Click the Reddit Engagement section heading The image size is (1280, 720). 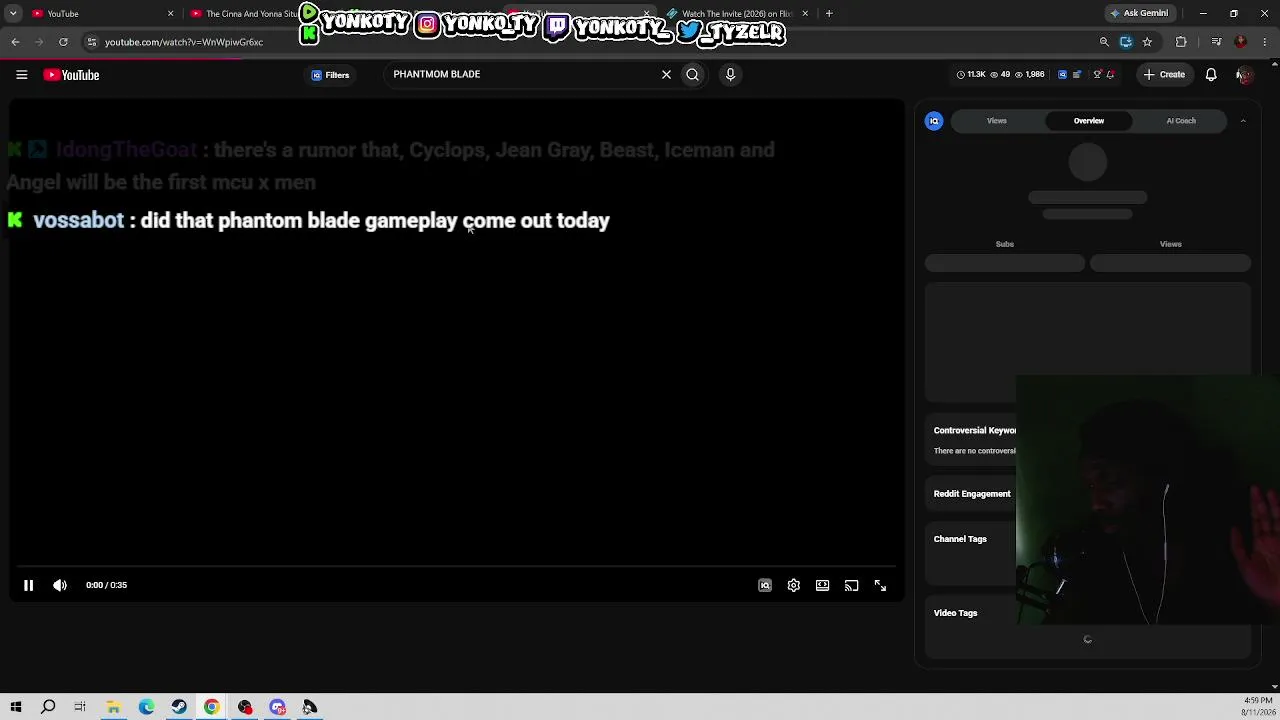click(x=972, y=494)
